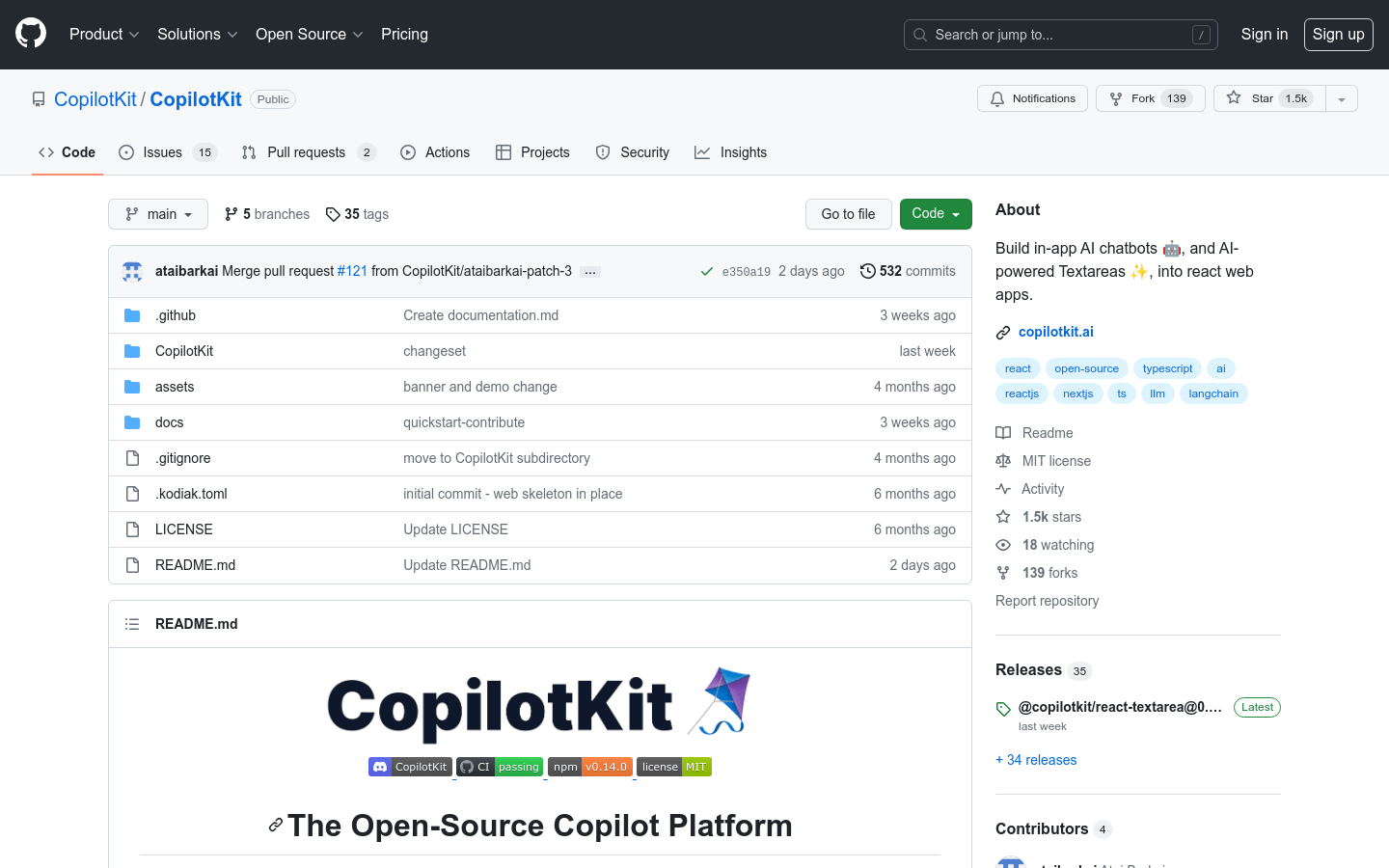Select the Fork icon on the repo
Screen dimensions: 1389x868
coord(1114,97)
